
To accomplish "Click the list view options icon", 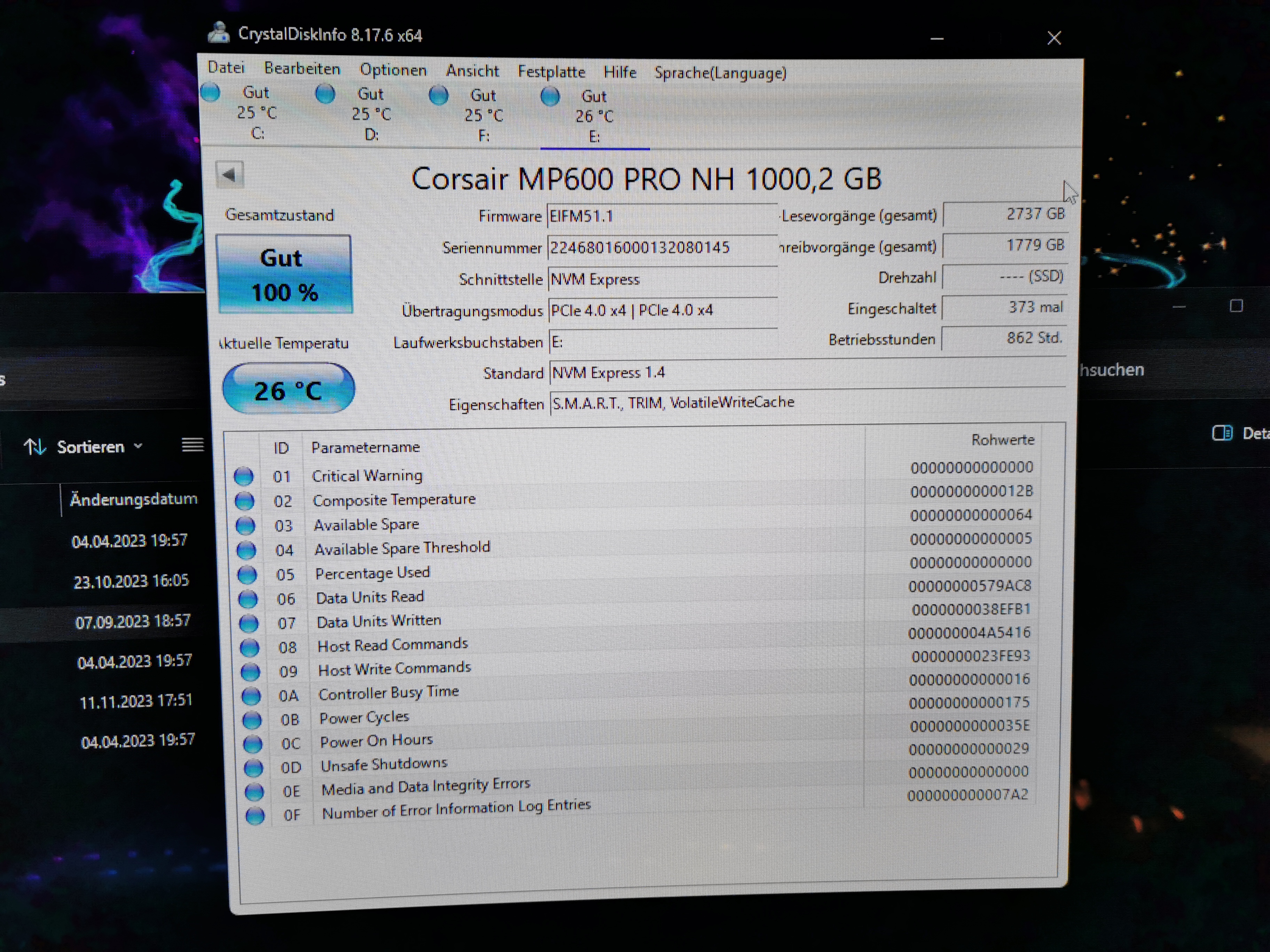I will pos(192,445).
